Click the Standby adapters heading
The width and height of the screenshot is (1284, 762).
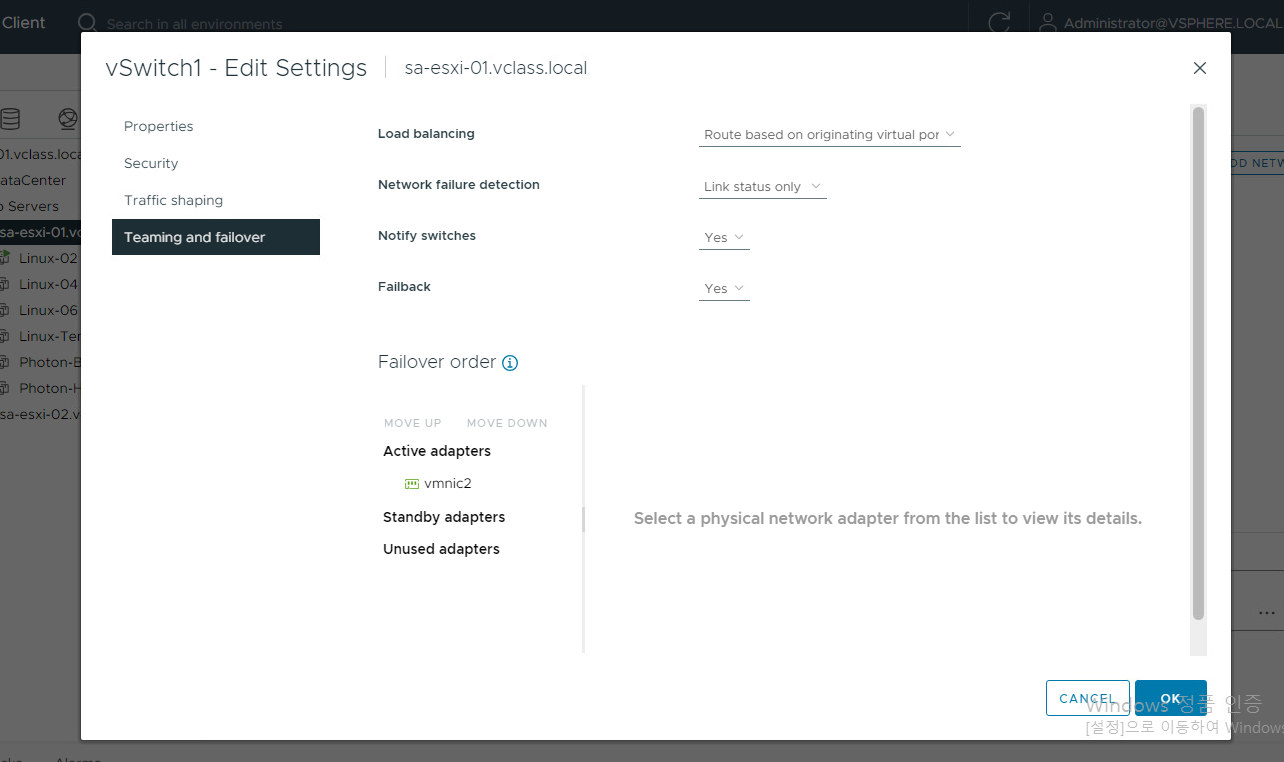point(444,517)
